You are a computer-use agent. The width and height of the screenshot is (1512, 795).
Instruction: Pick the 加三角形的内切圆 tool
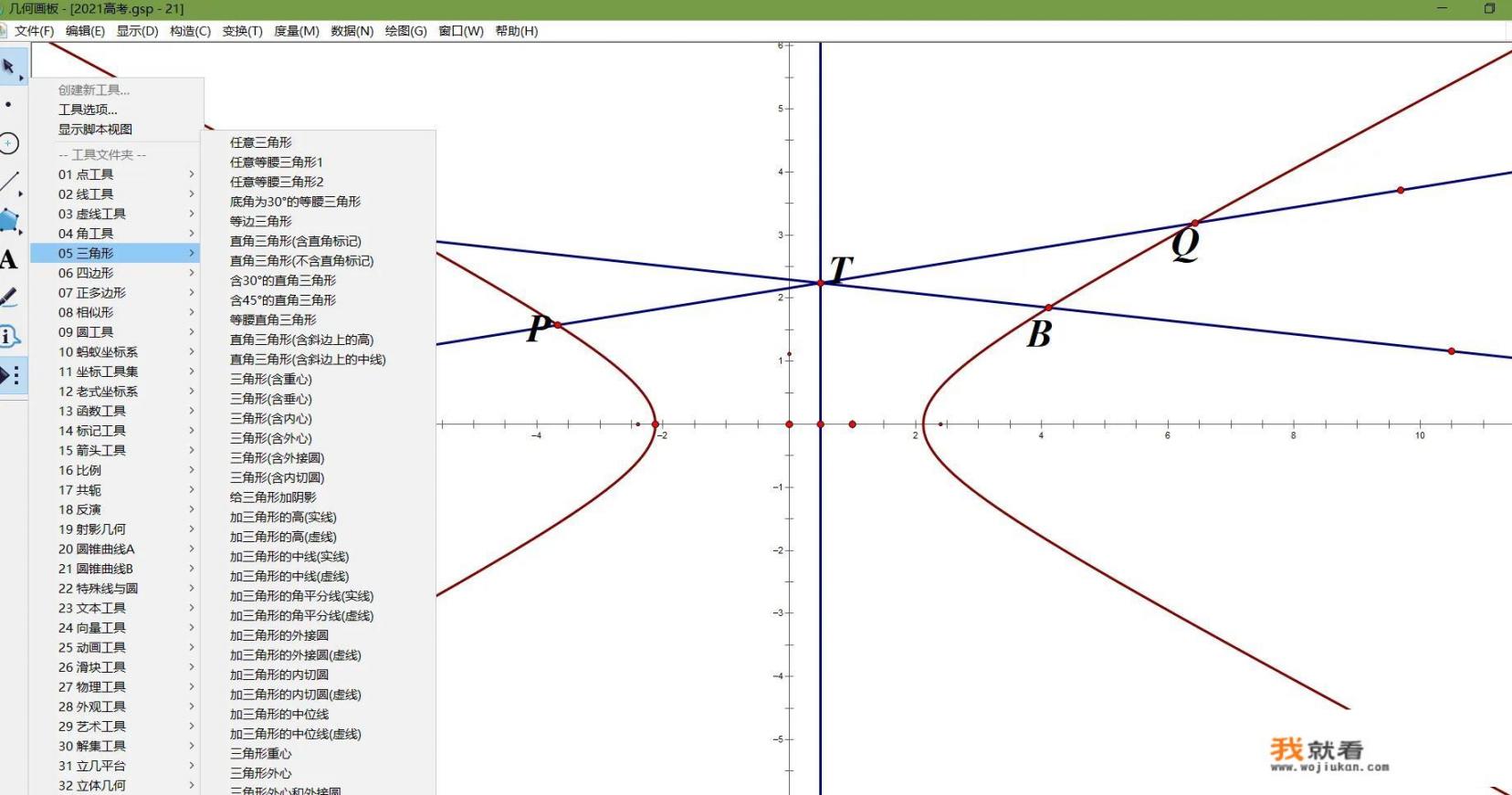[279, 675]
